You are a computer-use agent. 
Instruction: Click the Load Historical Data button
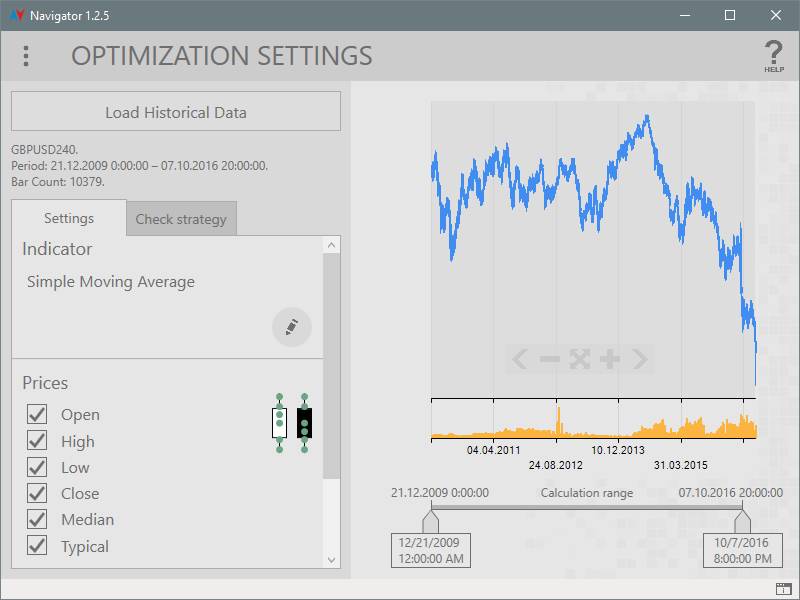pyautogui.click(x=176, y=112)
